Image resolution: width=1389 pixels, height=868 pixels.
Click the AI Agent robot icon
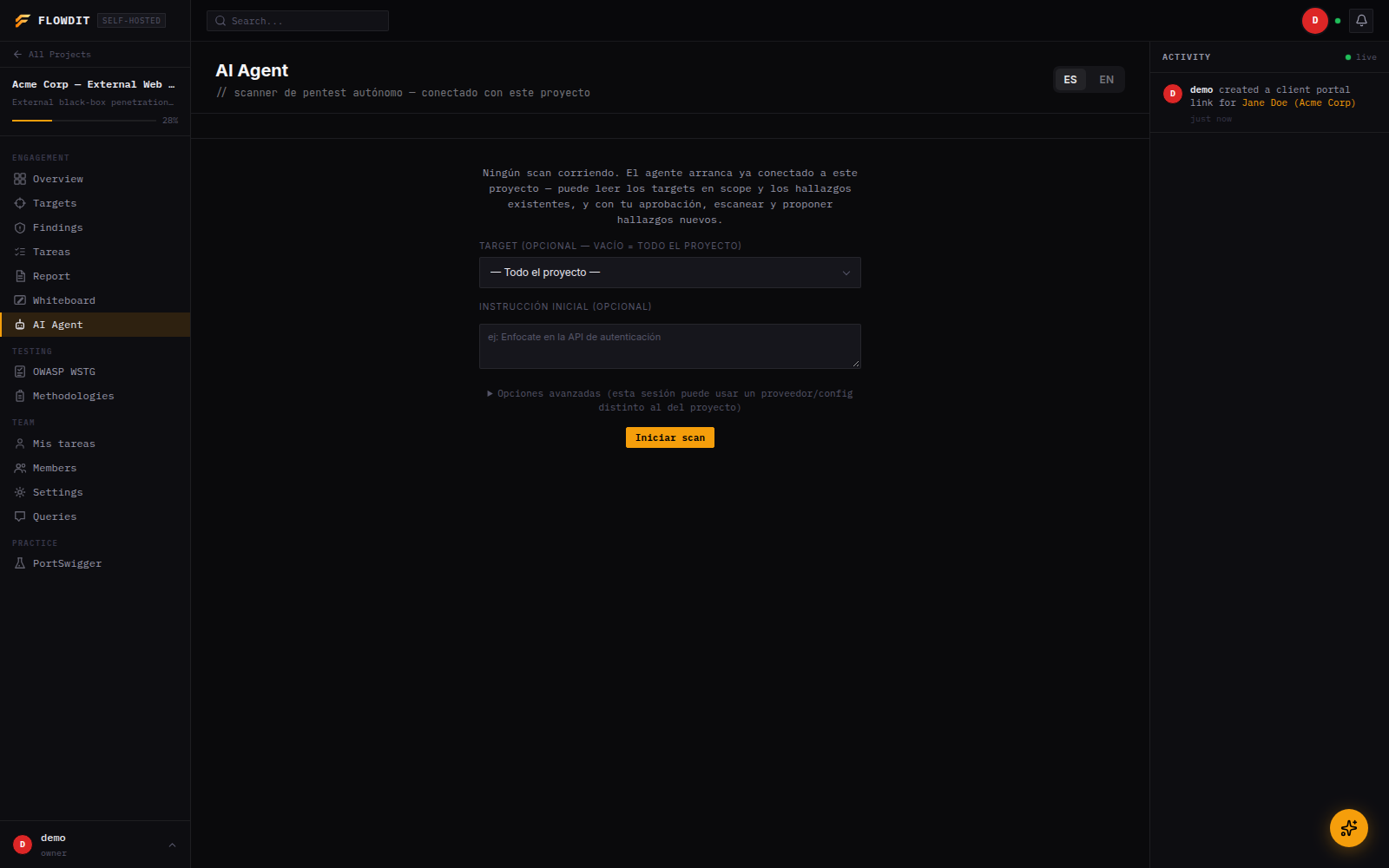point(20,325)
